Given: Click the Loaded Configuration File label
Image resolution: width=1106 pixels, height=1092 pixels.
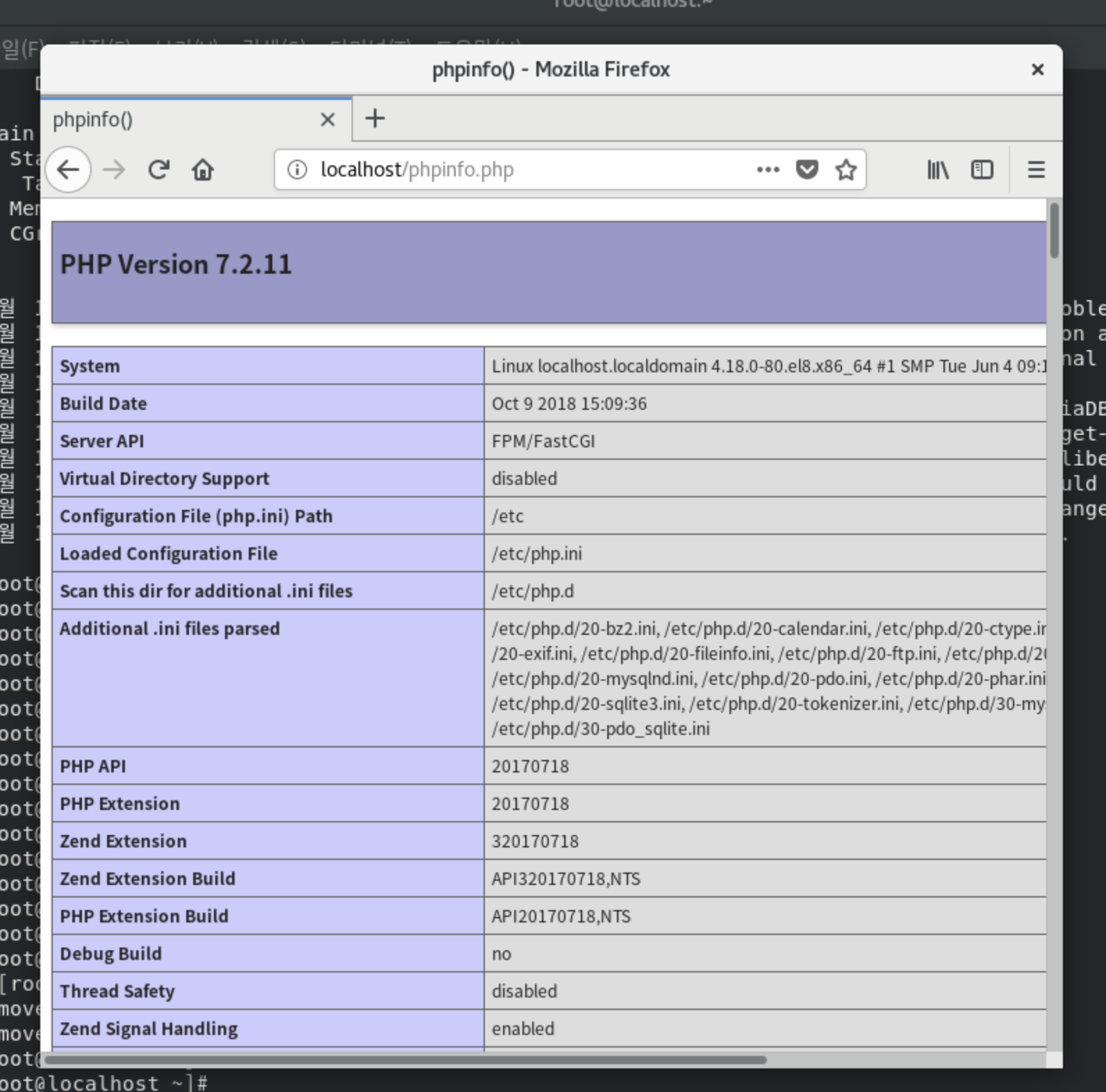Looking at the screenshot, I should pos(169,554).
